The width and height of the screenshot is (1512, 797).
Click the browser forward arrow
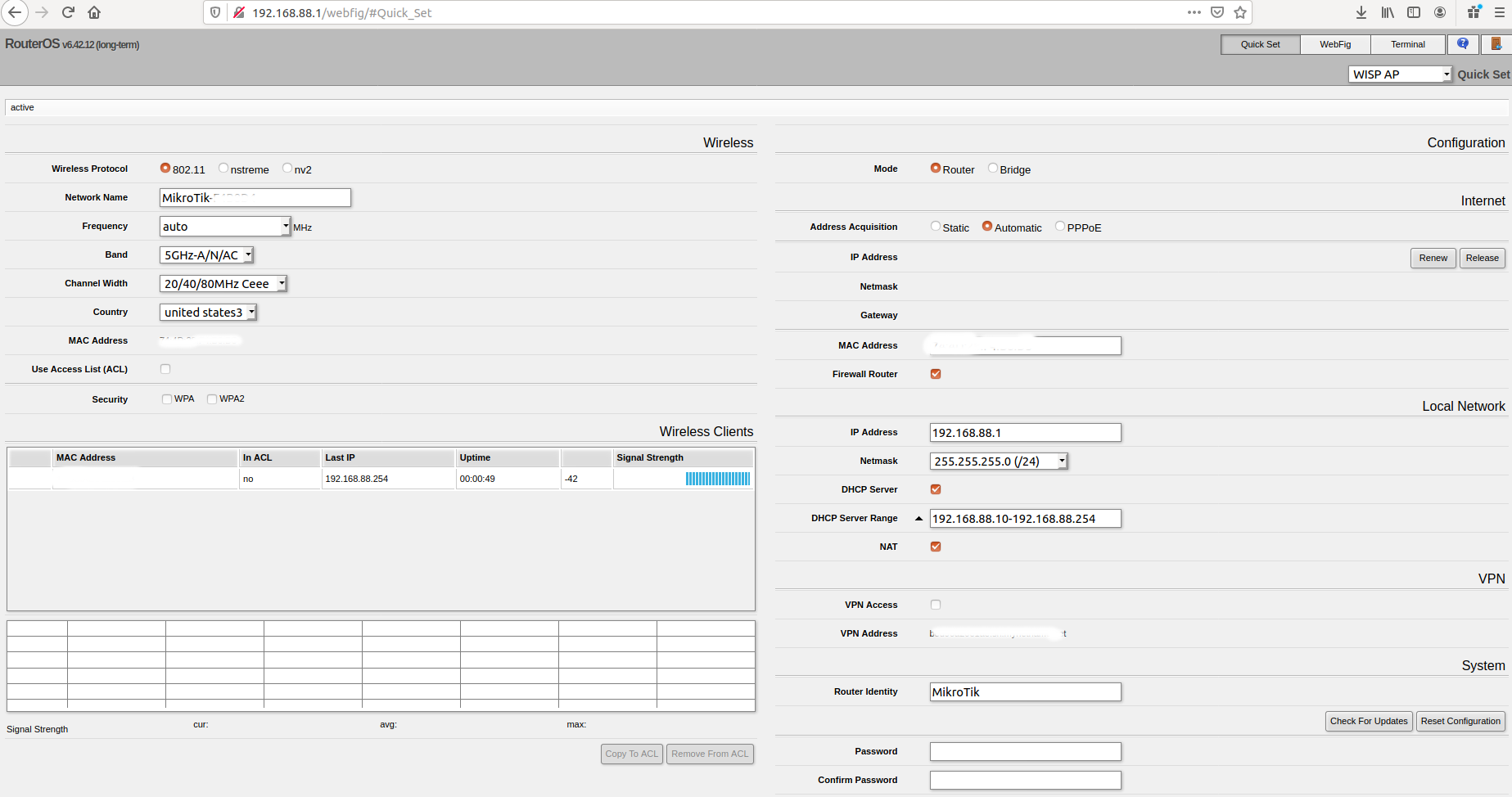42,12
